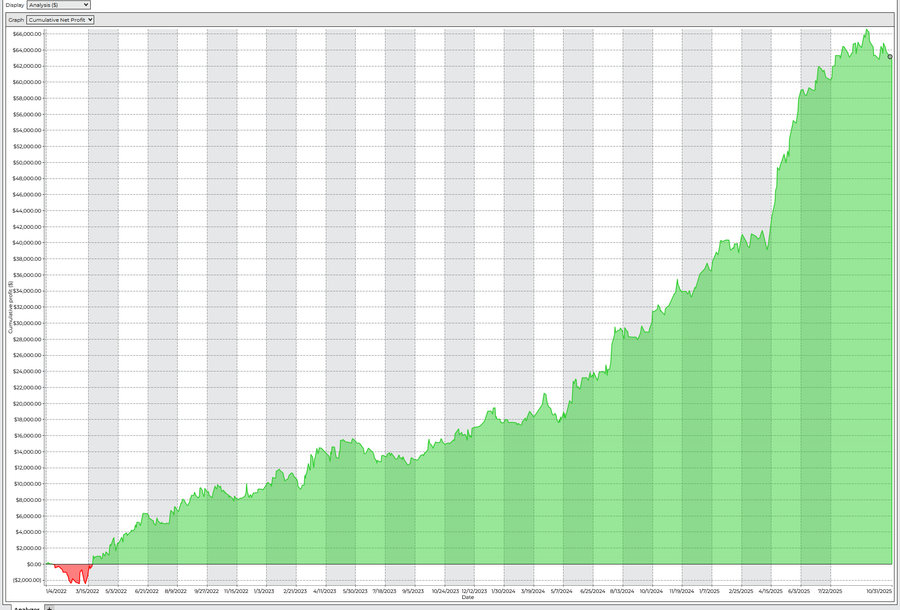Click the 2/21/2023 date label on the x-axis
900x610 pixels.
pyautogui.click(x=294, y=590)
